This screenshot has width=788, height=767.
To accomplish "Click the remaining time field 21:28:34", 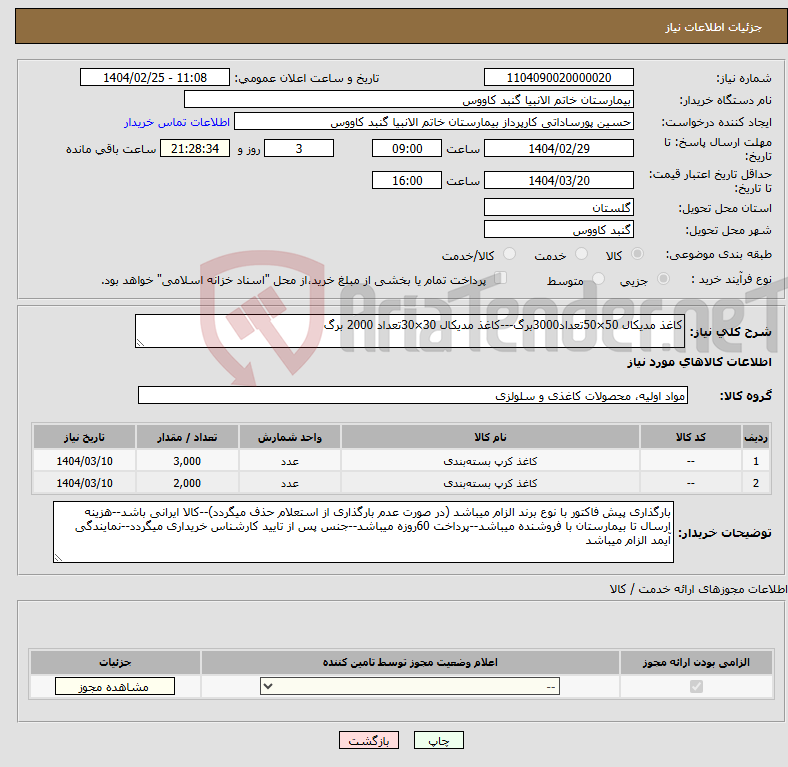I will [x=195, y=148].
